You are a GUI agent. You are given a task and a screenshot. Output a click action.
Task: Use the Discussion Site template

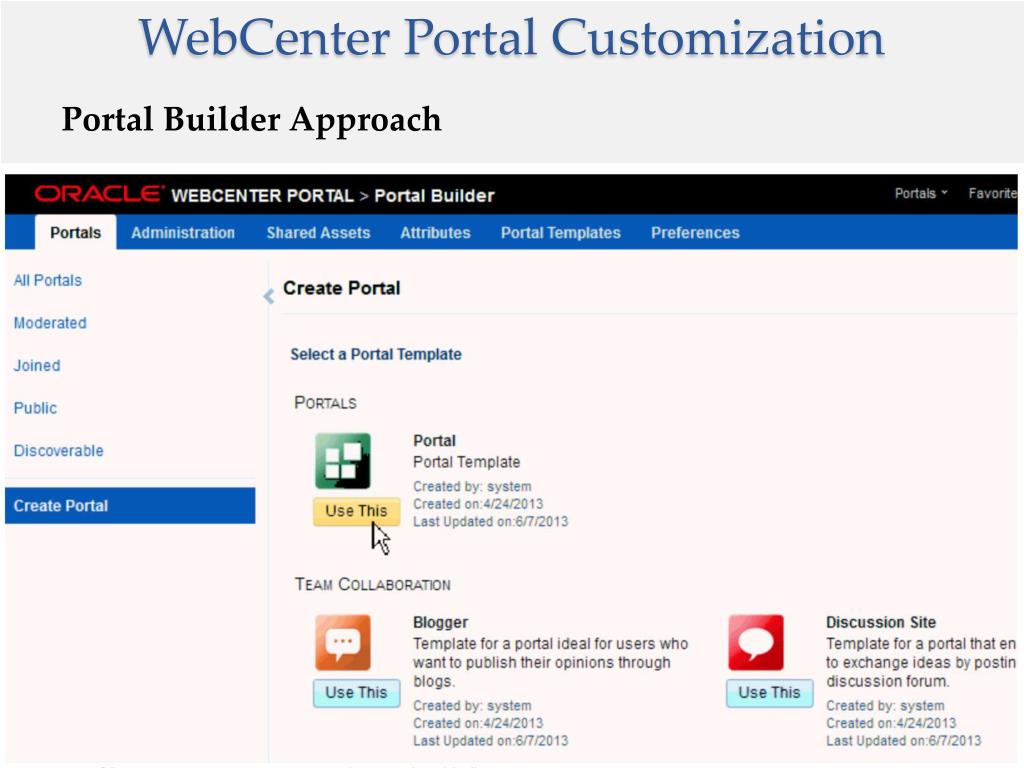[x=769, y=692]
